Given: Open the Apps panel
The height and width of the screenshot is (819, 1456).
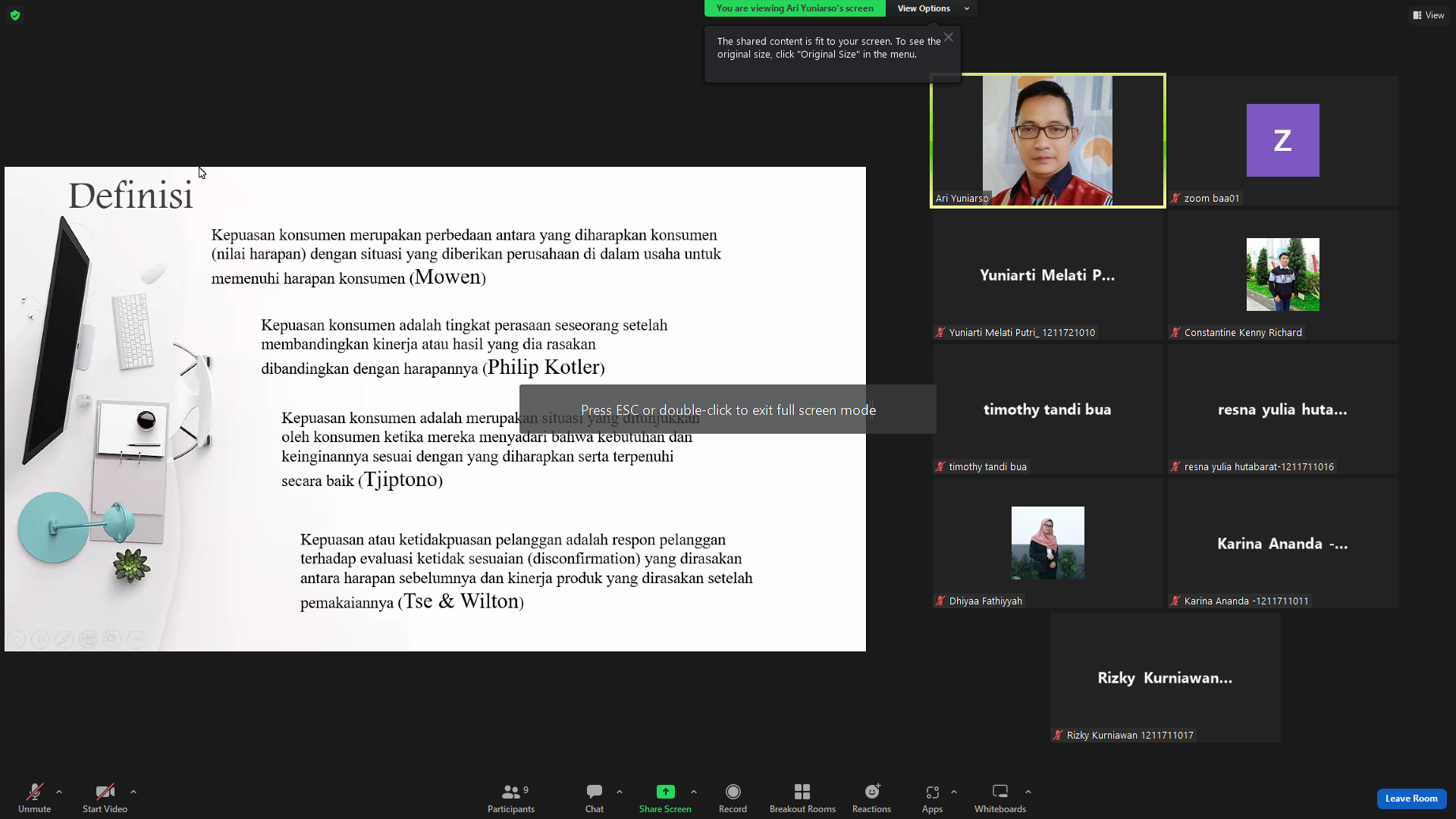Looking at the screenshot, I should tap(932, 798).
